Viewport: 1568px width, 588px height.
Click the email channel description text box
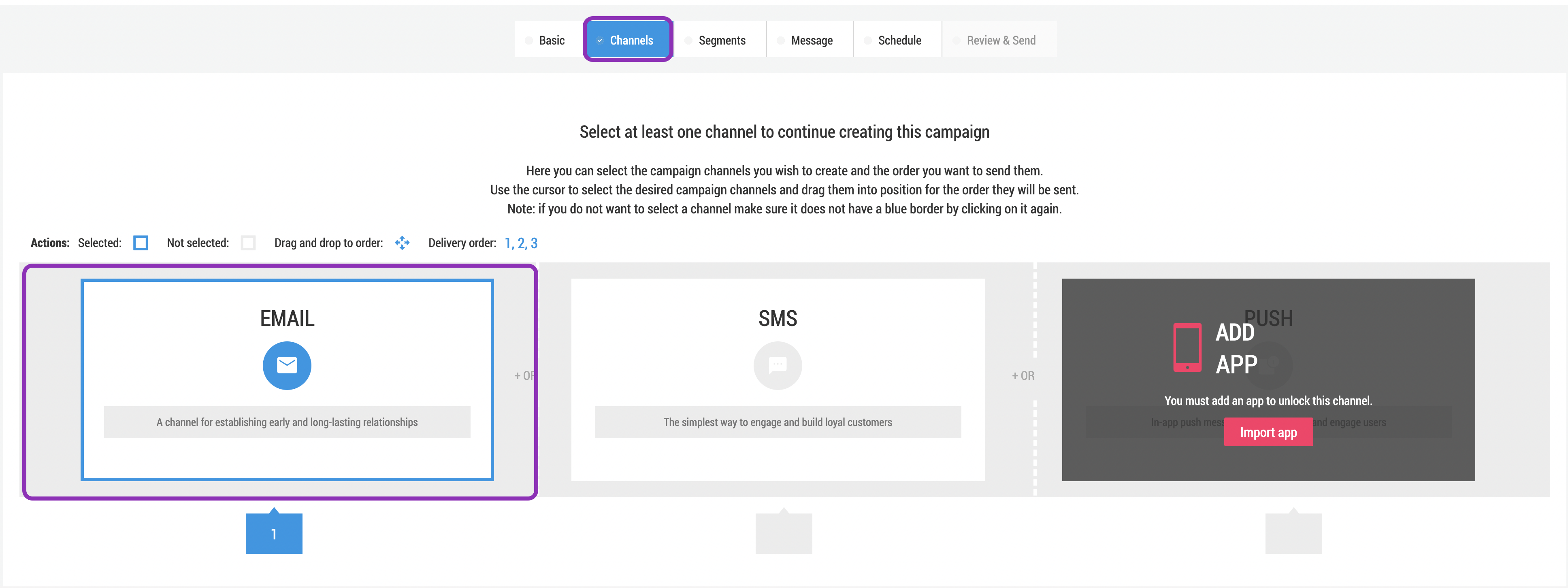coord(287,422)
